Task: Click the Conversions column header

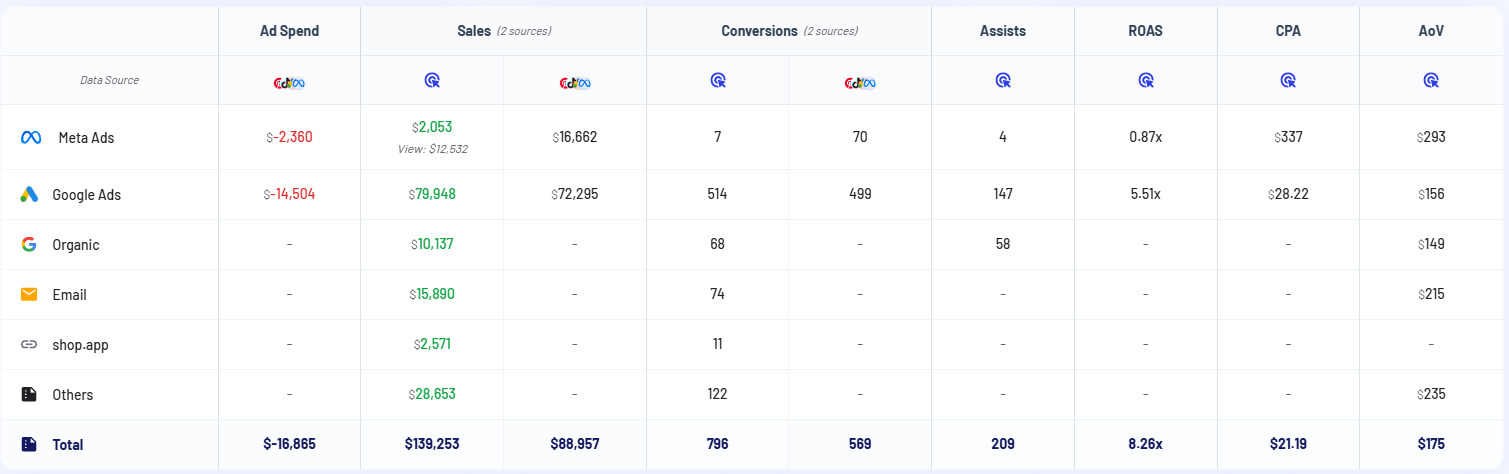Action: (x=759, y=31)
